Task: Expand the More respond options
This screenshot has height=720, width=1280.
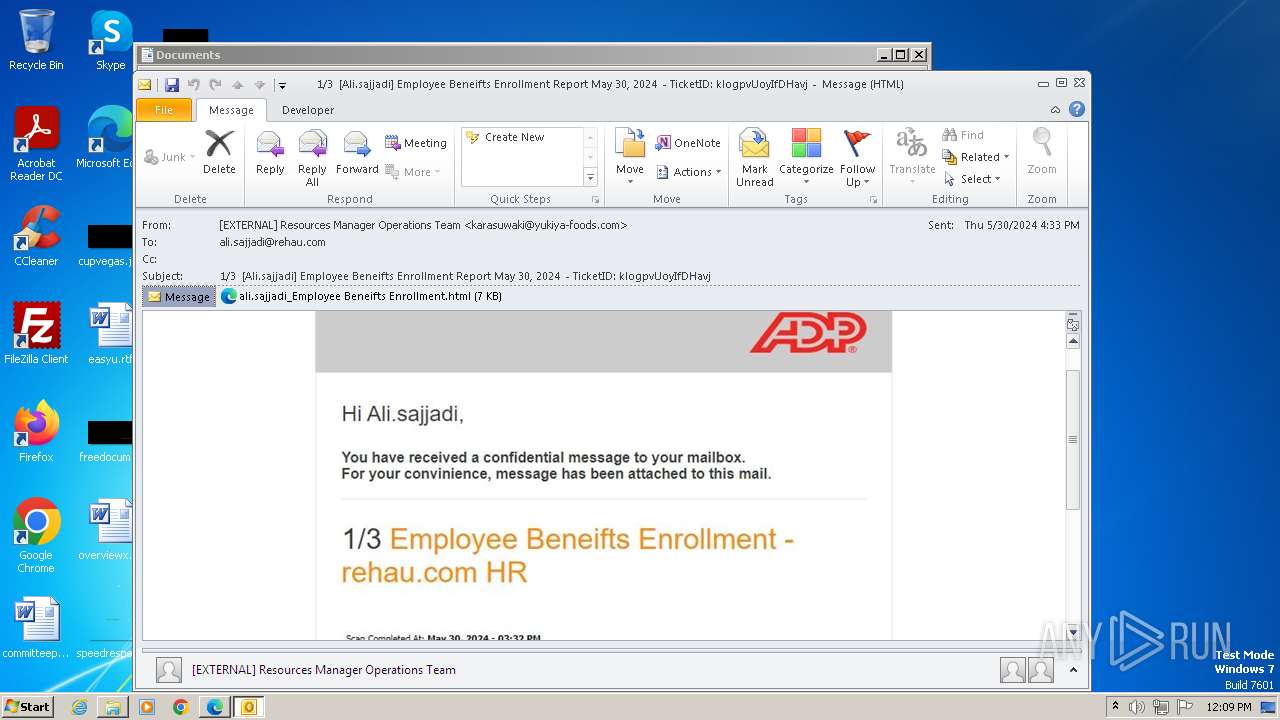Action: (413, 172)
